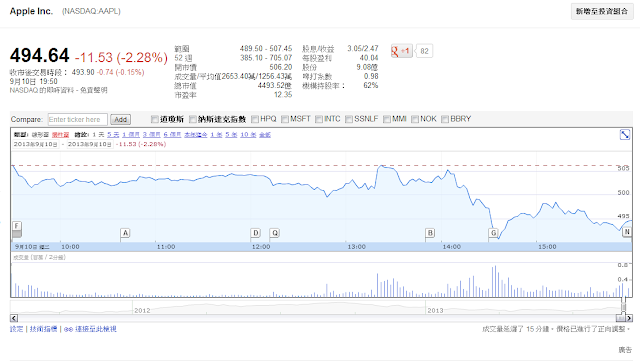Click the 連結至此檢視 (link to this view) link
640x362 pixels.
click(x=90, y=329)
